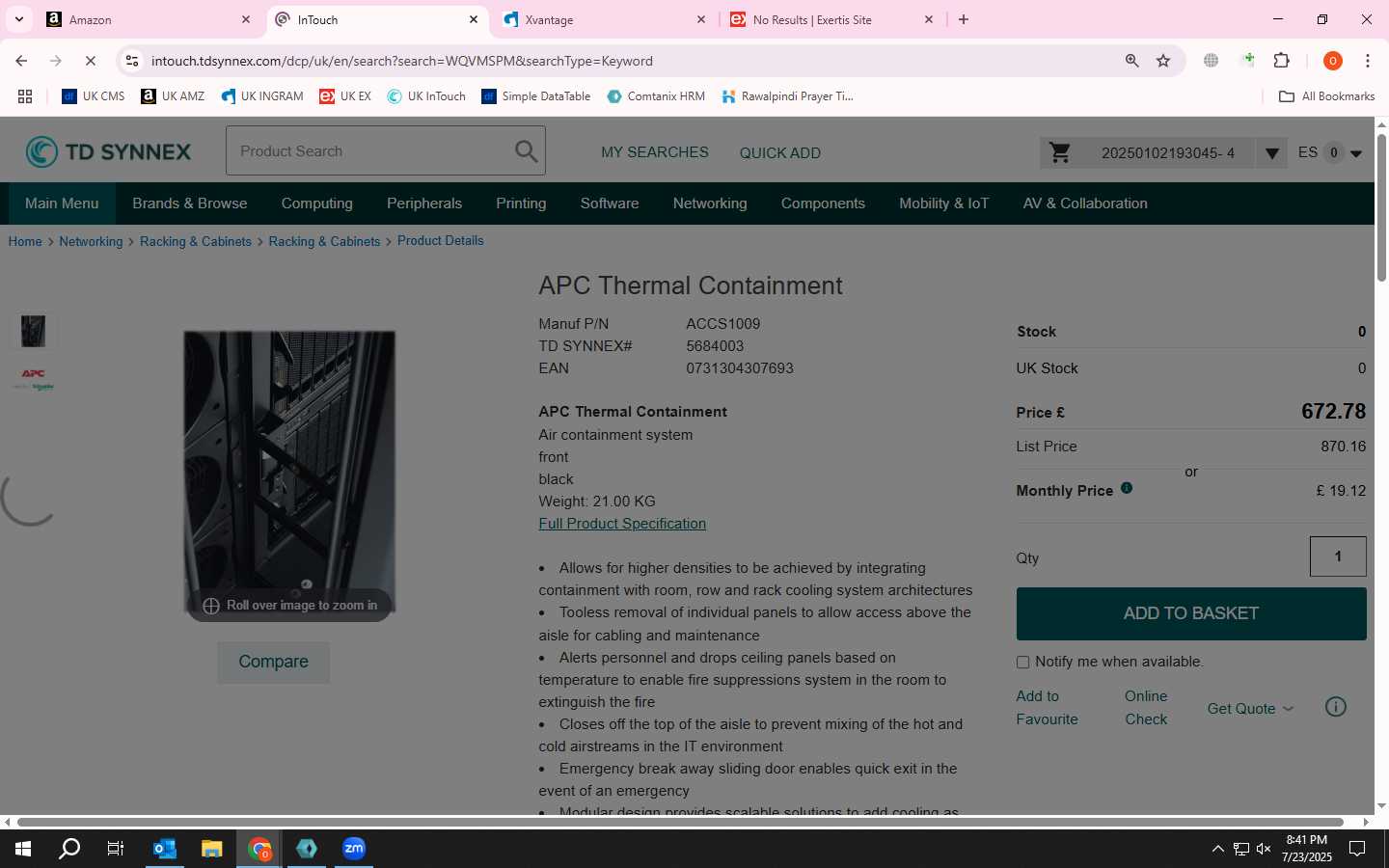Click the Qty input box
This screenshot has width=1389, height=868.
point(1338,556)
